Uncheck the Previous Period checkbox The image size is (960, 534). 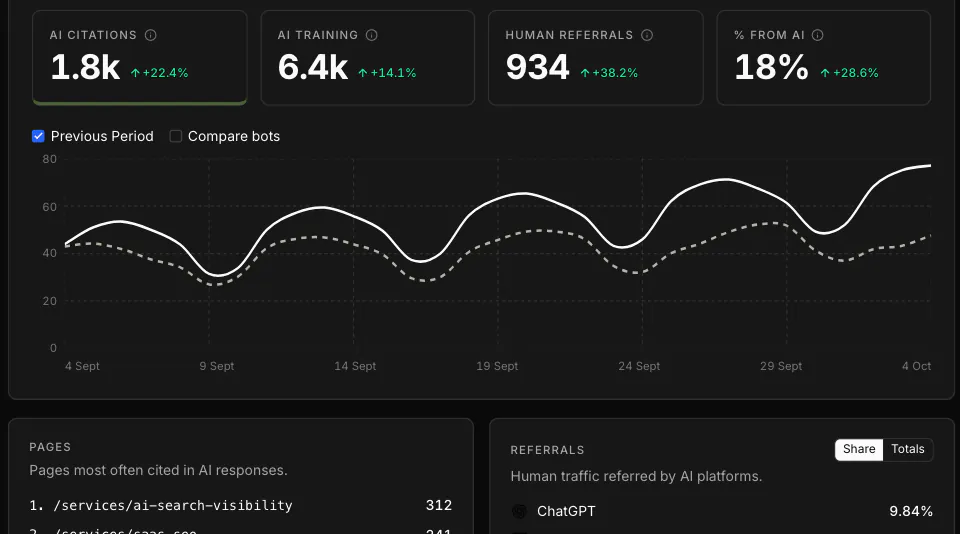tap(38, 136)
